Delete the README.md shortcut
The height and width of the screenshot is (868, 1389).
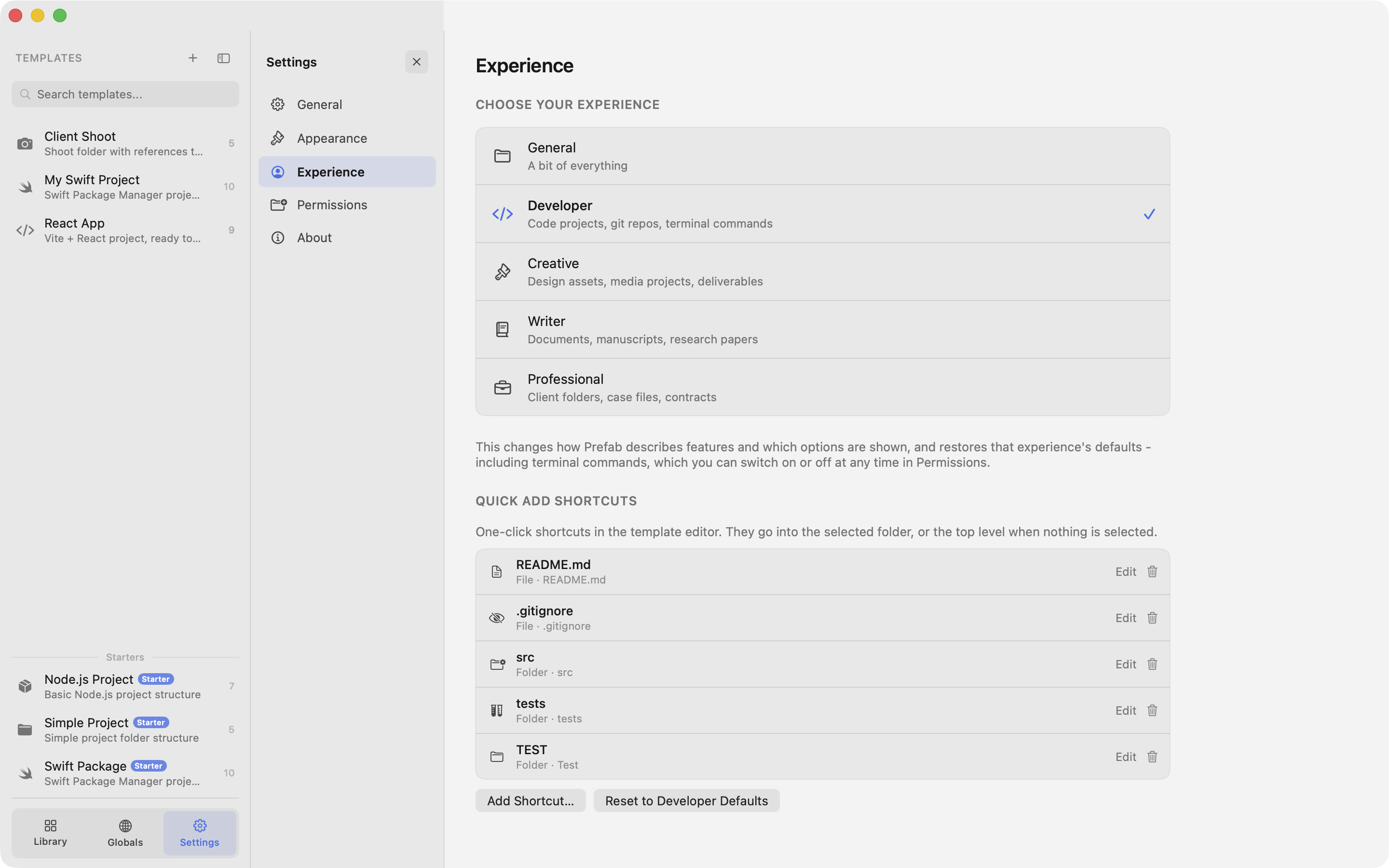tap(1152, 572)
